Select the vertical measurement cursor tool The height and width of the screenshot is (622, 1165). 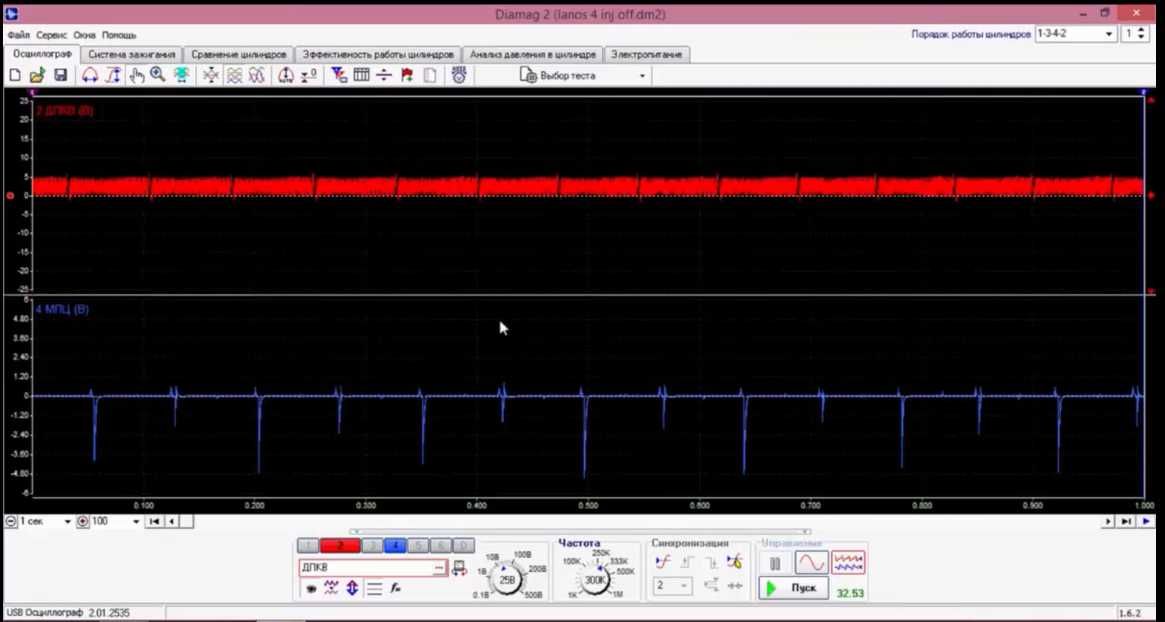tap(113, 75)
